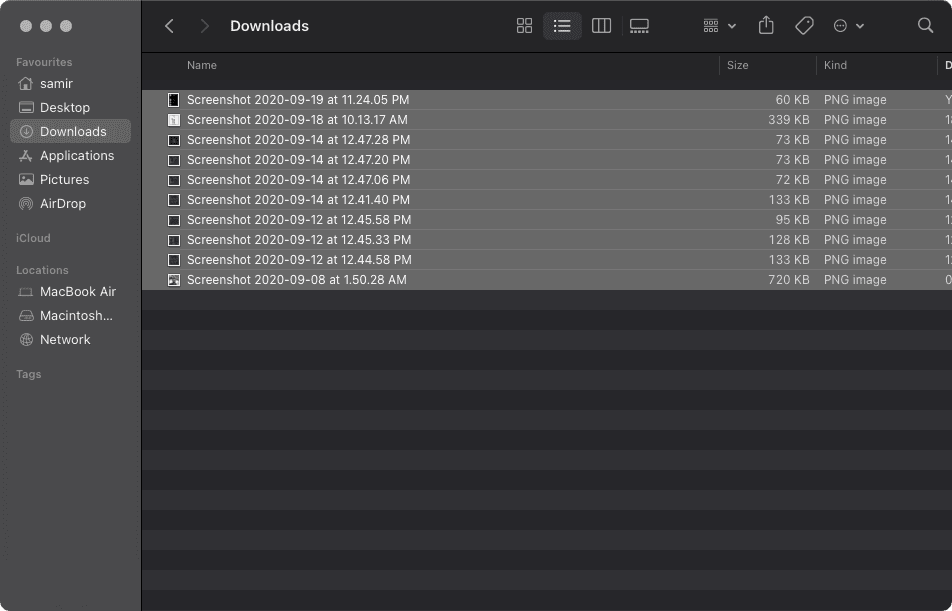Click the AirDrop sidebar icon
The image size is (952, 611).
tap(26, 204)
